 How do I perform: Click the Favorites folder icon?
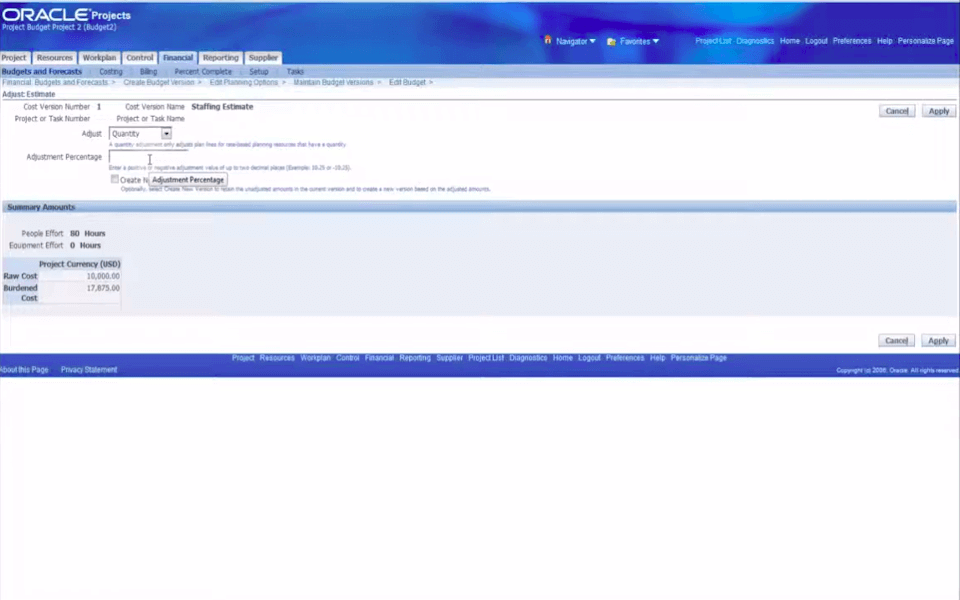point(613,41)
